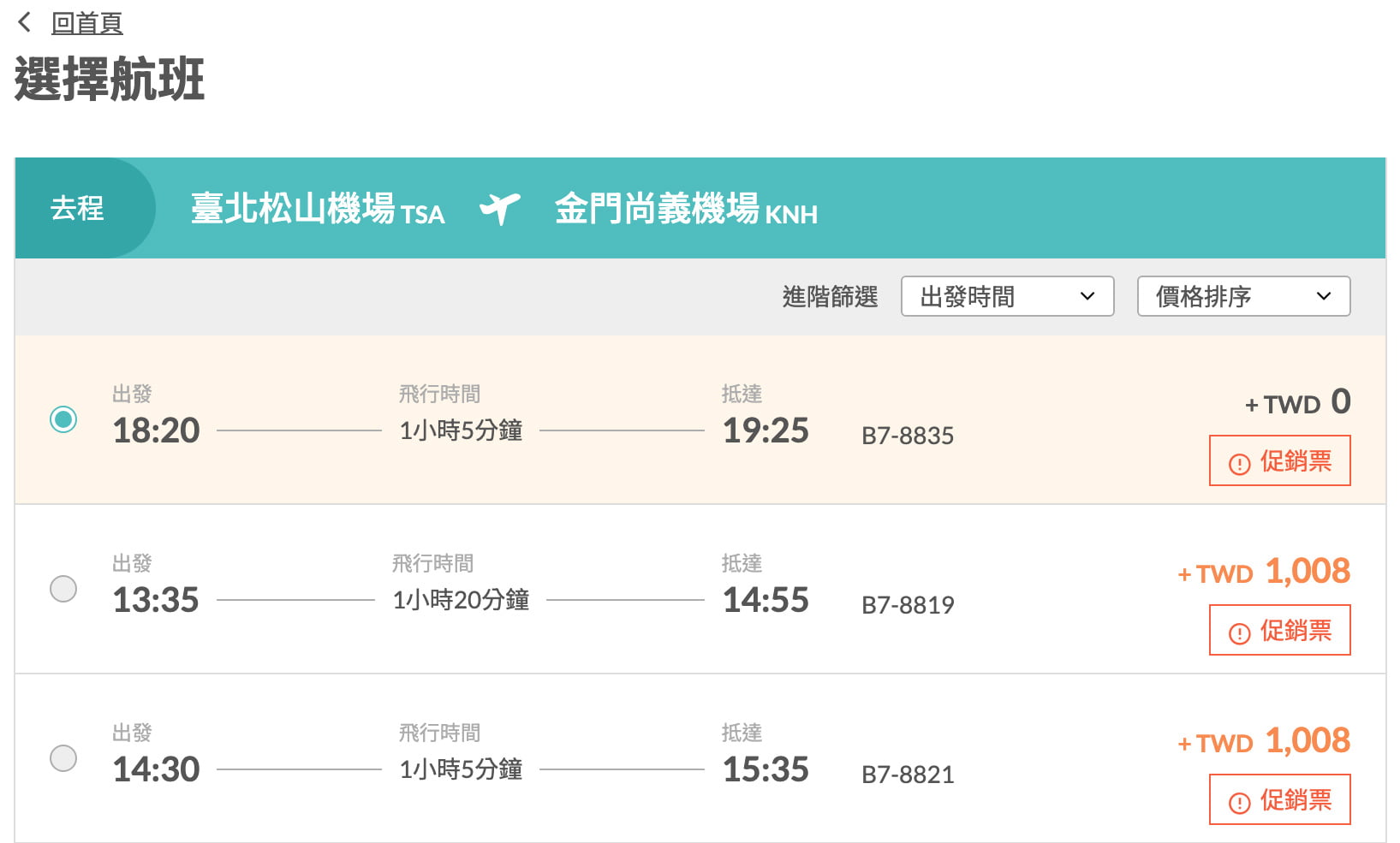Click the chevron arrow in 出發時間 dropdown
This screenshot has height=843, width=1400.
coord(1087,296)
